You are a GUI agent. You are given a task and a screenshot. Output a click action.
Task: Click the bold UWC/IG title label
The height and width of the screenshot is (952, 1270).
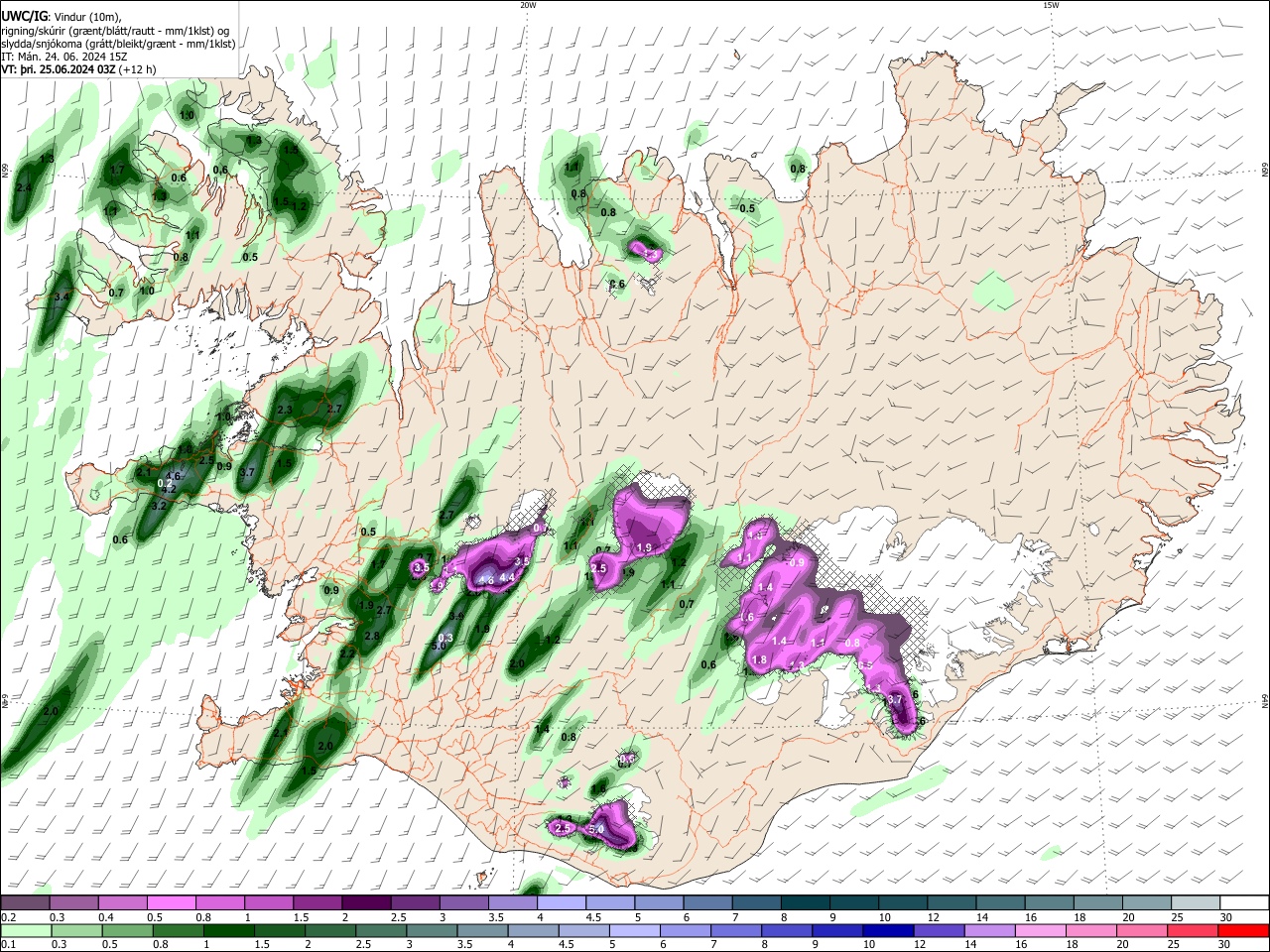click(x=24, y=15)
